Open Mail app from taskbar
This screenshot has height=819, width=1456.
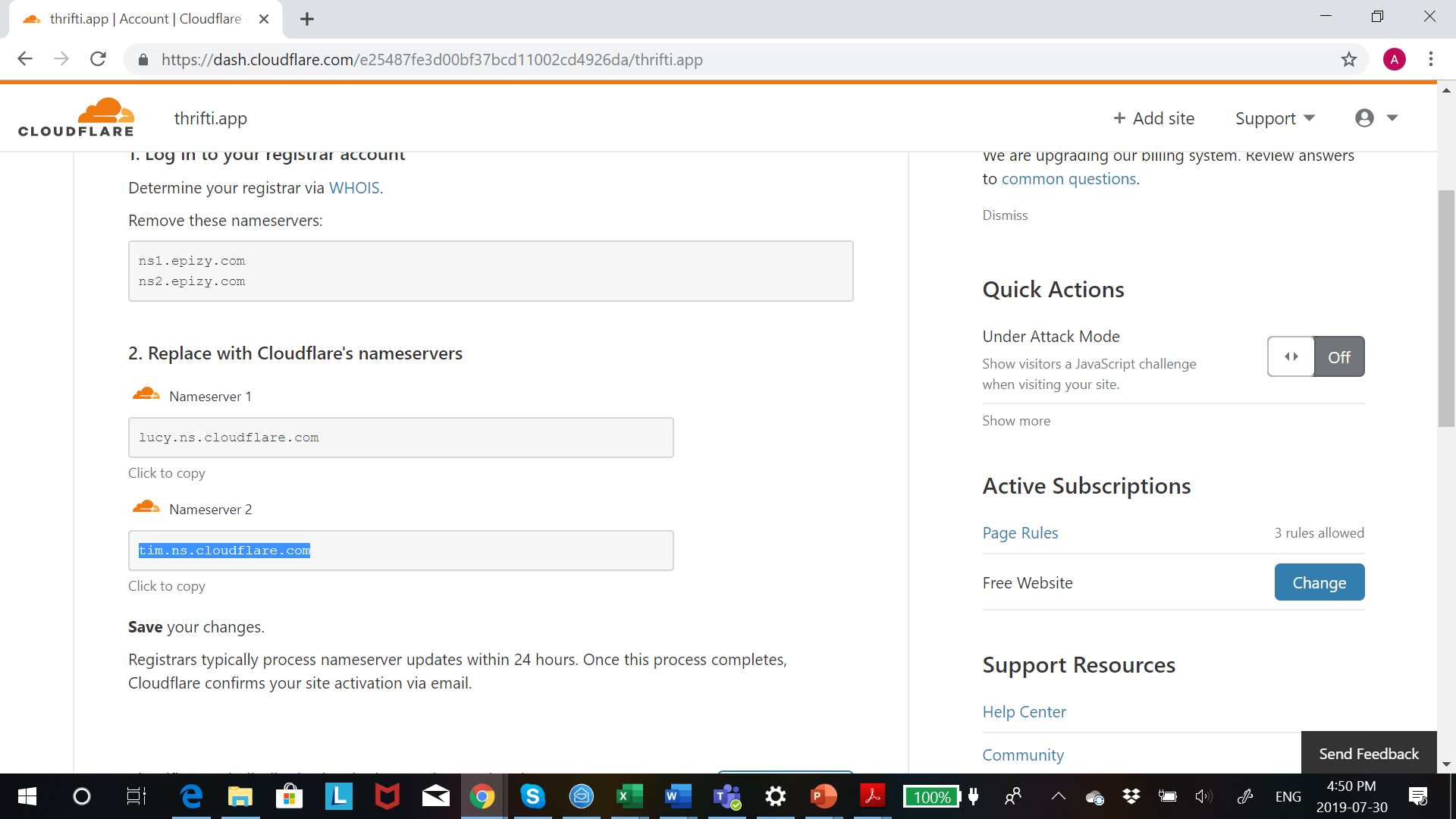(435, 796)
